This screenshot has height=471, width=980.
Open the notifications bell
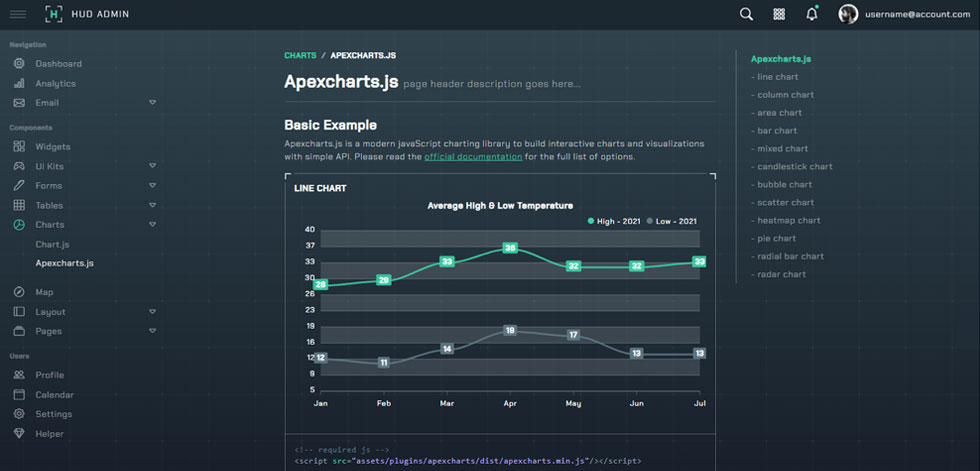[812, 14]
